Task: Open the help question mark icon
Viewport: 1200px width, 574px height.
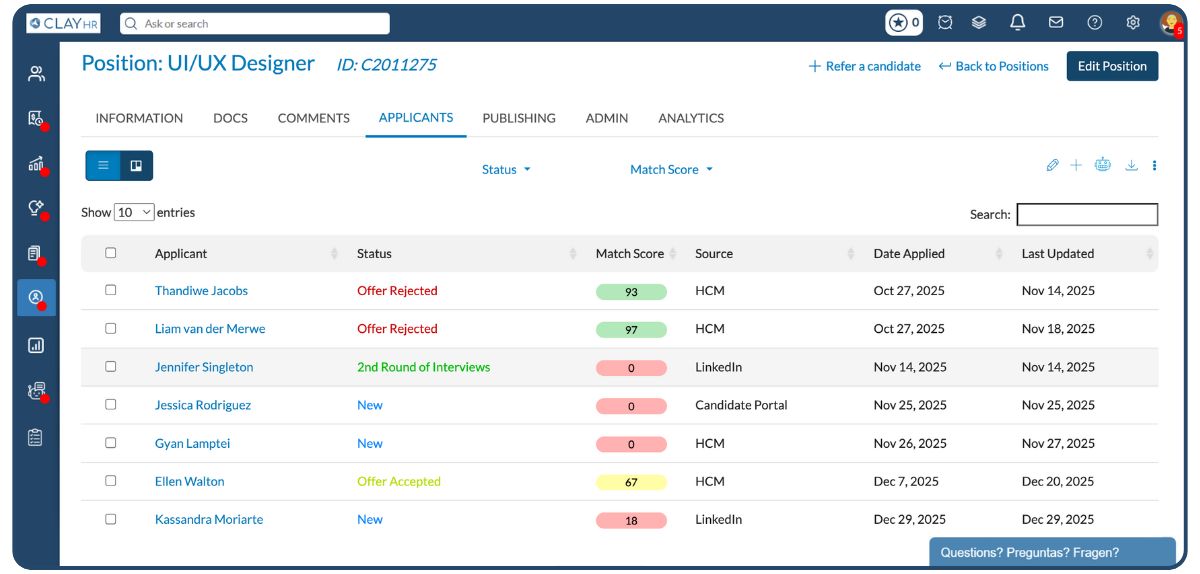Action: 1095,23
